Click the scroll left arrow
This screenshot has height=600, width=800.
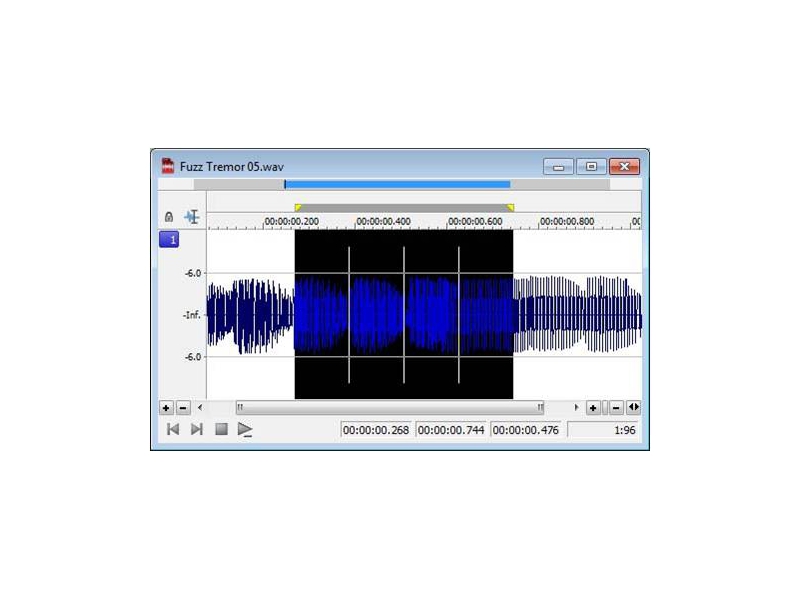point(200,408)
